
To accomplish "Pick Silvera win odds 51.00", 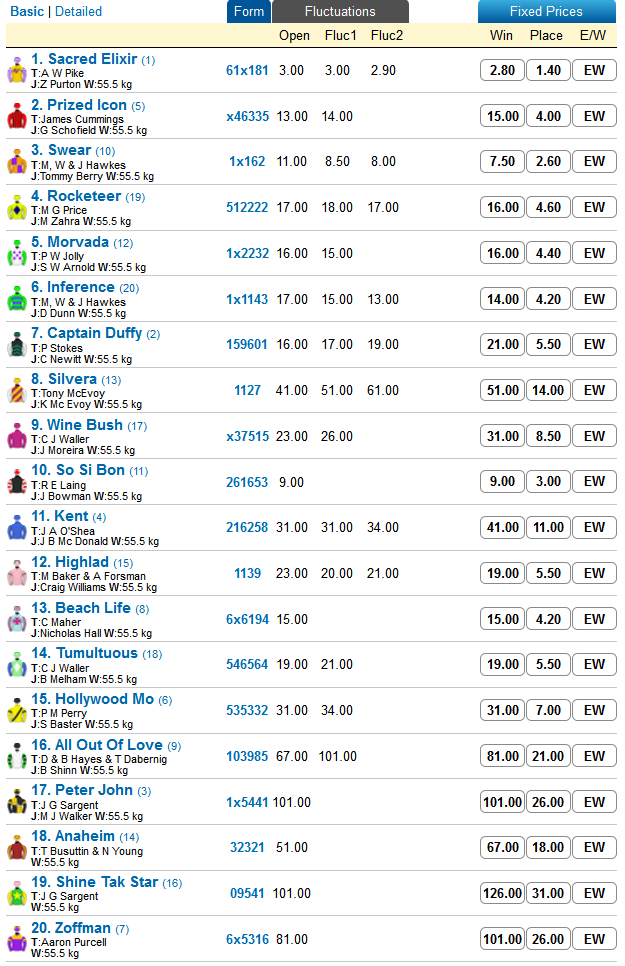I will [502, 391].
